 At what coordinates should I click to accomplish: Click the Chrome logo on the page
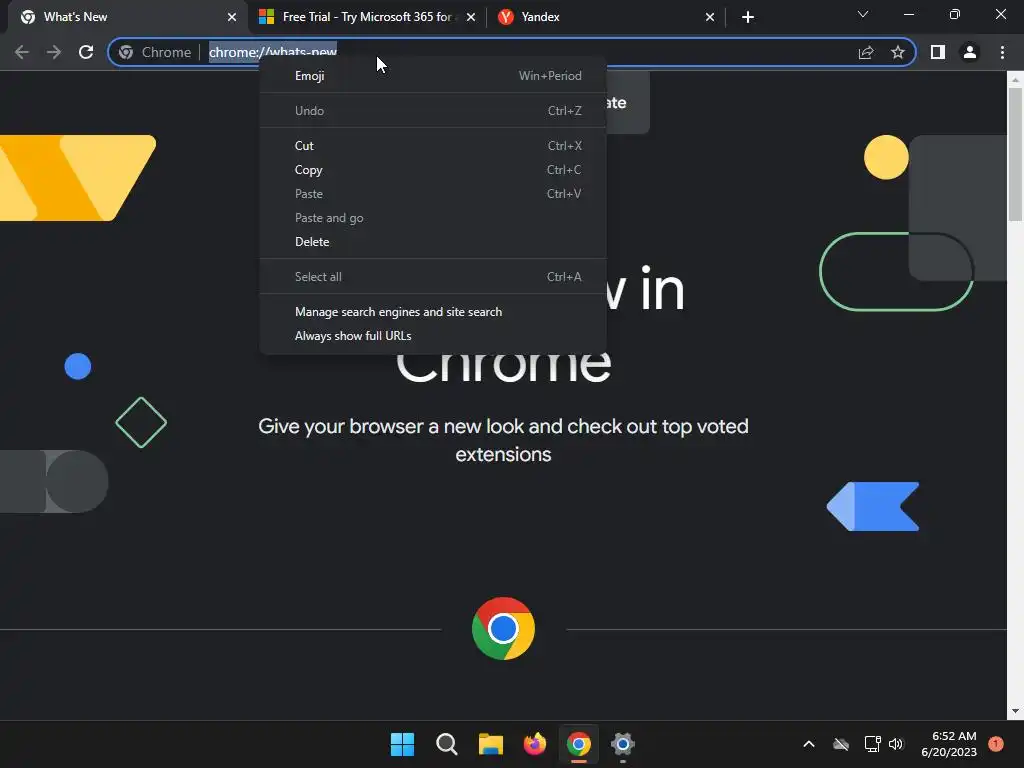click(503, 628)
